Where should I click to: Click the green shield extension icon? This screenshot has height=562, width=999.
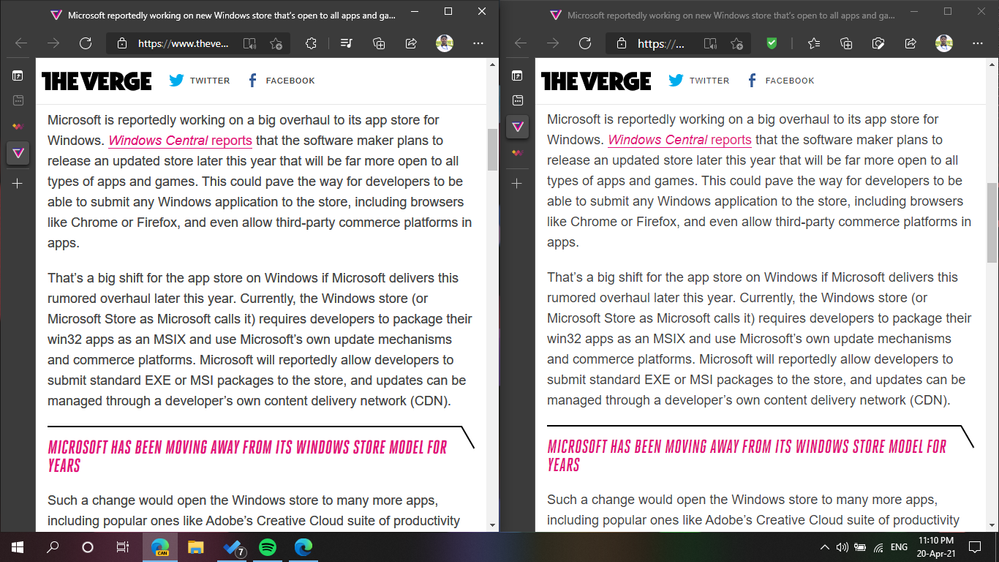coord(772,43)
